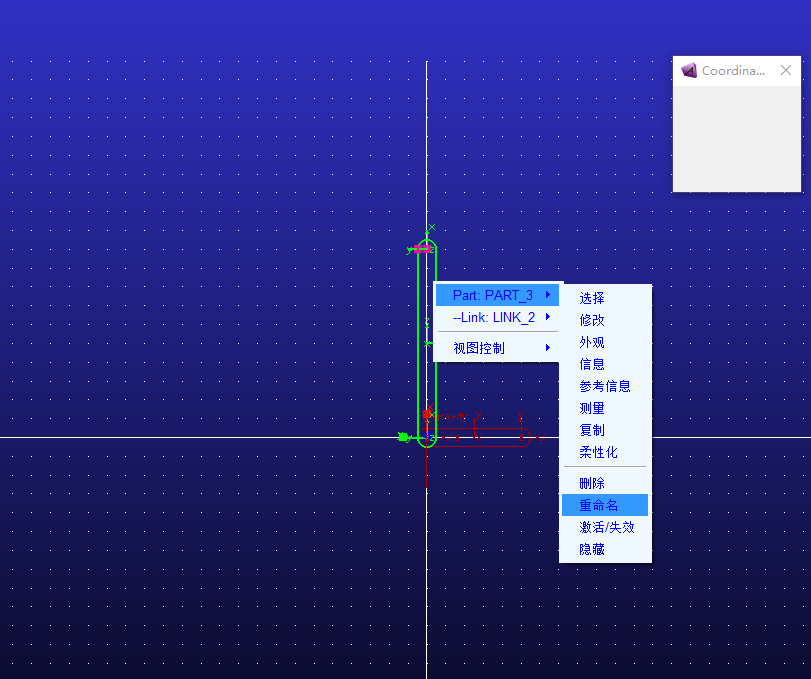The height and width of the screenshot is (679, 811).
Task: Choose 选择 from the PART_3 submenu
Action: point(592,298)
